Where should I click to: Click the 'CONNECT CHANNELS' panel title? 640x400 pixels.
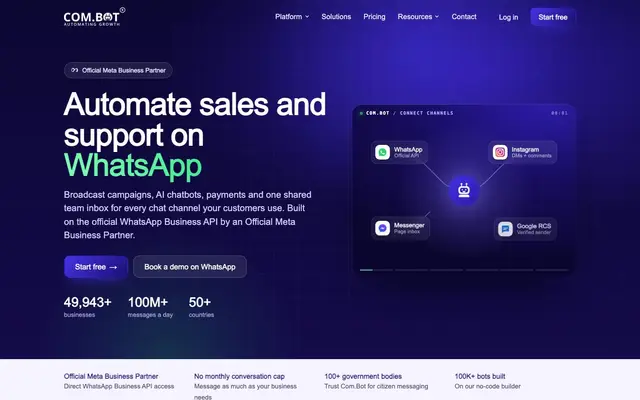427,113
